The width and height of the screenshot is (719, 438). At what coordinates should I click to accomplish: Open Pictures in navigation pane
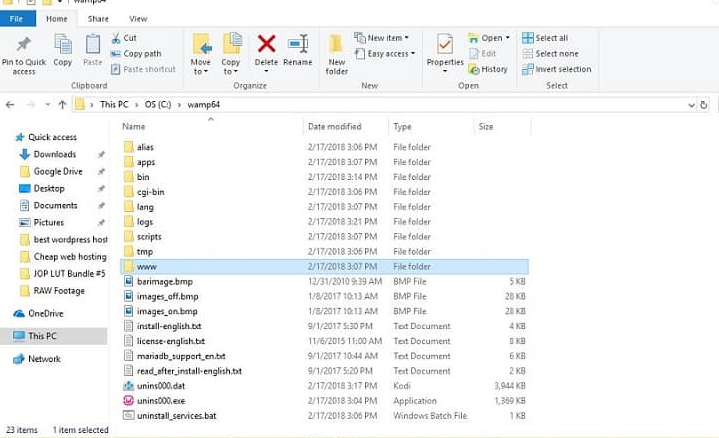tap(41, 222)
